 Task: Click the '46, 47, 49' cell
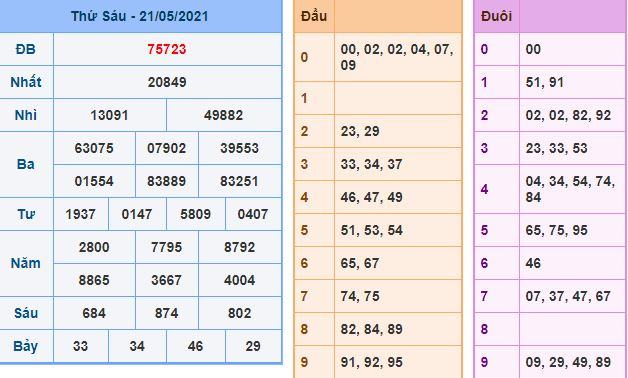coord(398,197)
